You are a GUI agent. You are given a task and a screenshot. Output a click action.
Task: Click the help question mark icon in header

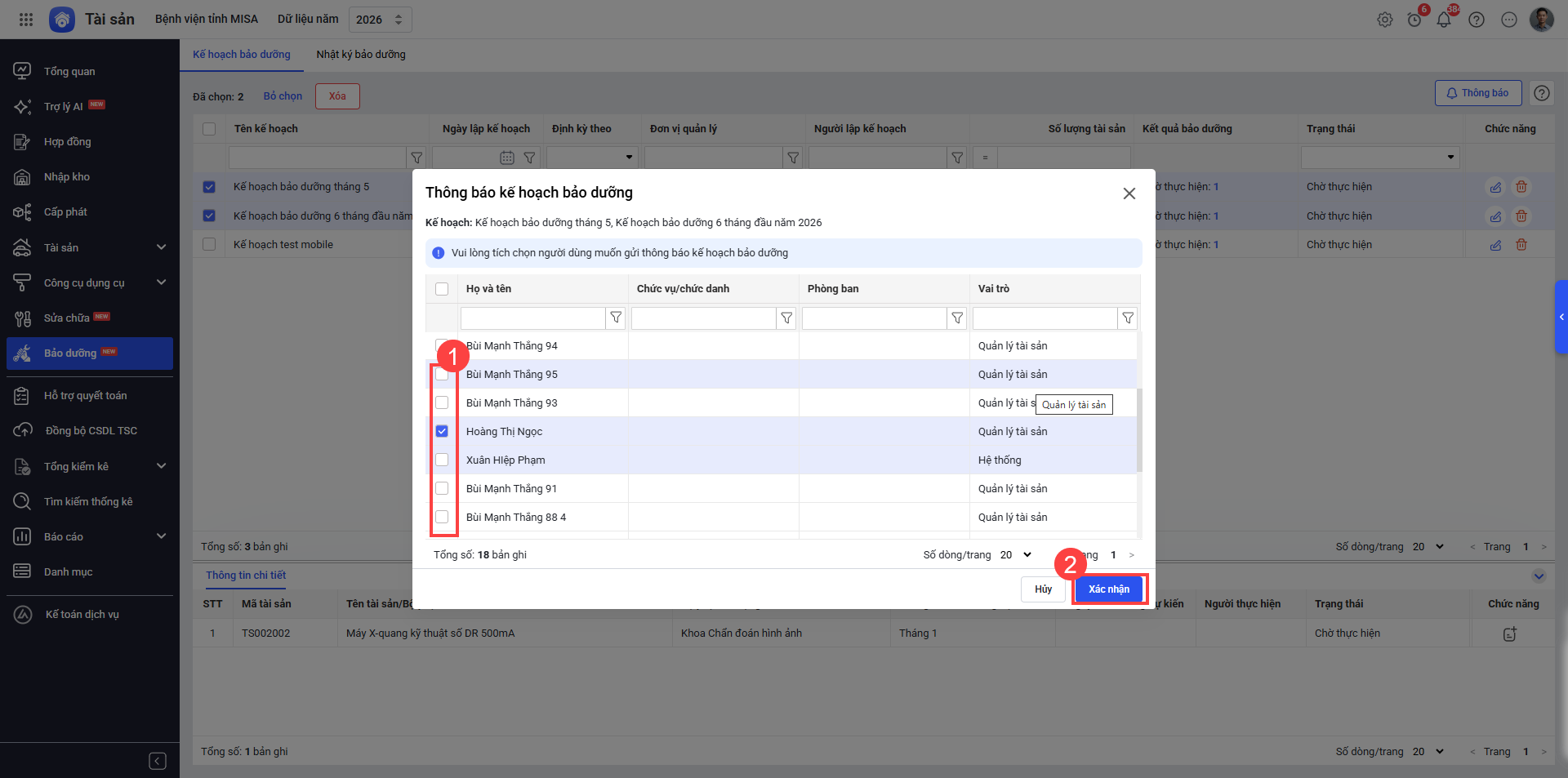[1476, 20]
